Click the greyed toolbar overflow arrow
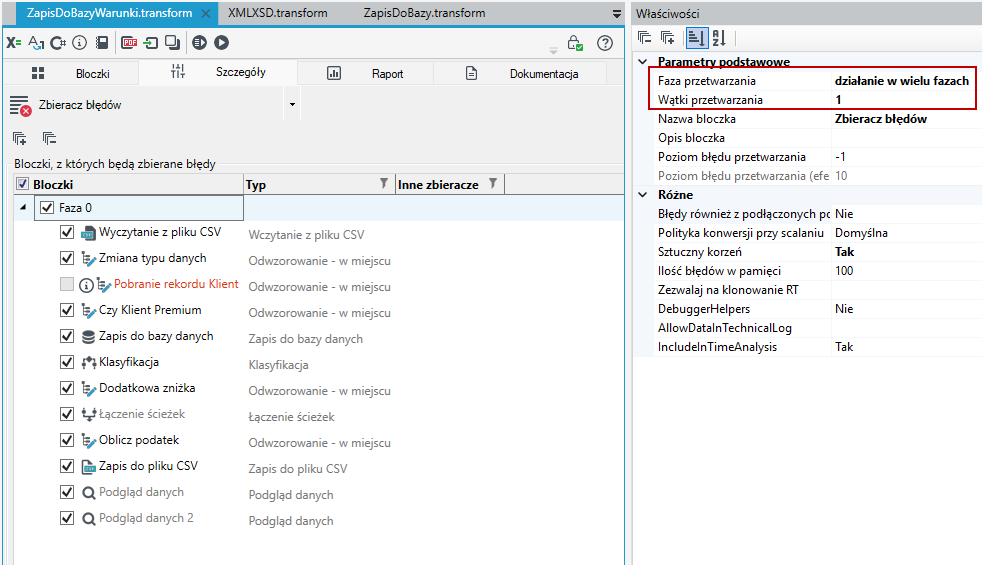The width and height of the screenshot is (982, 565). [x=553, y=50]
